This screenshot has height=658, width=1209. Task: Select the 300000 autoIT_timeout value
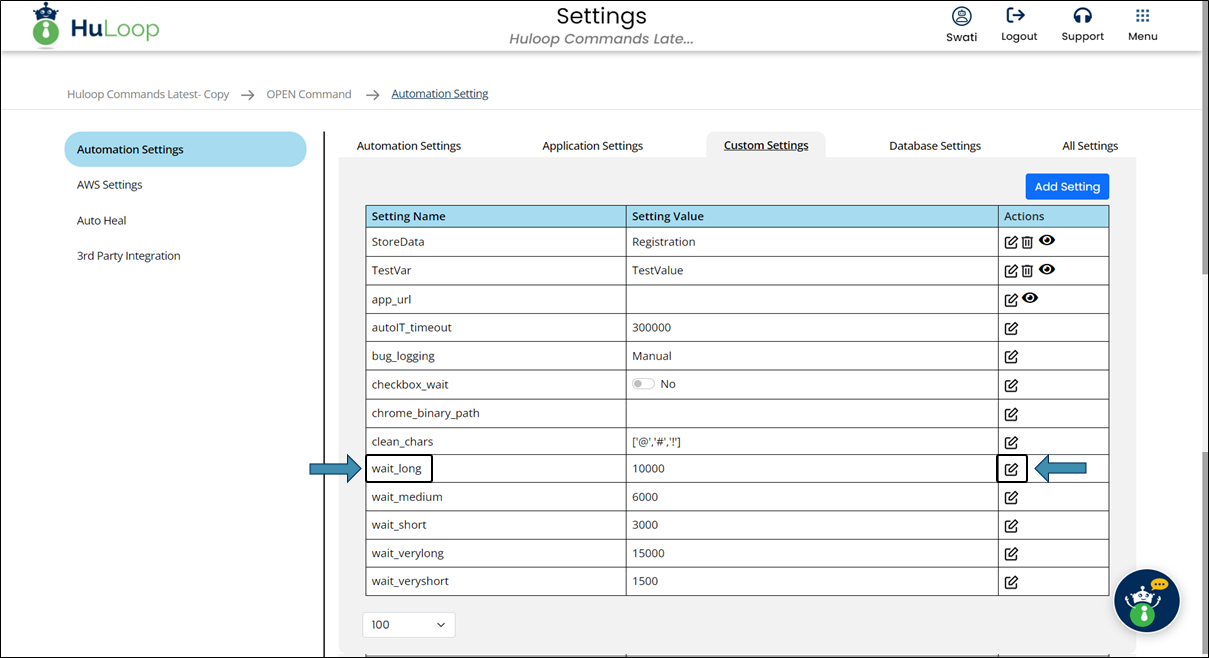[x=651, y=328]
